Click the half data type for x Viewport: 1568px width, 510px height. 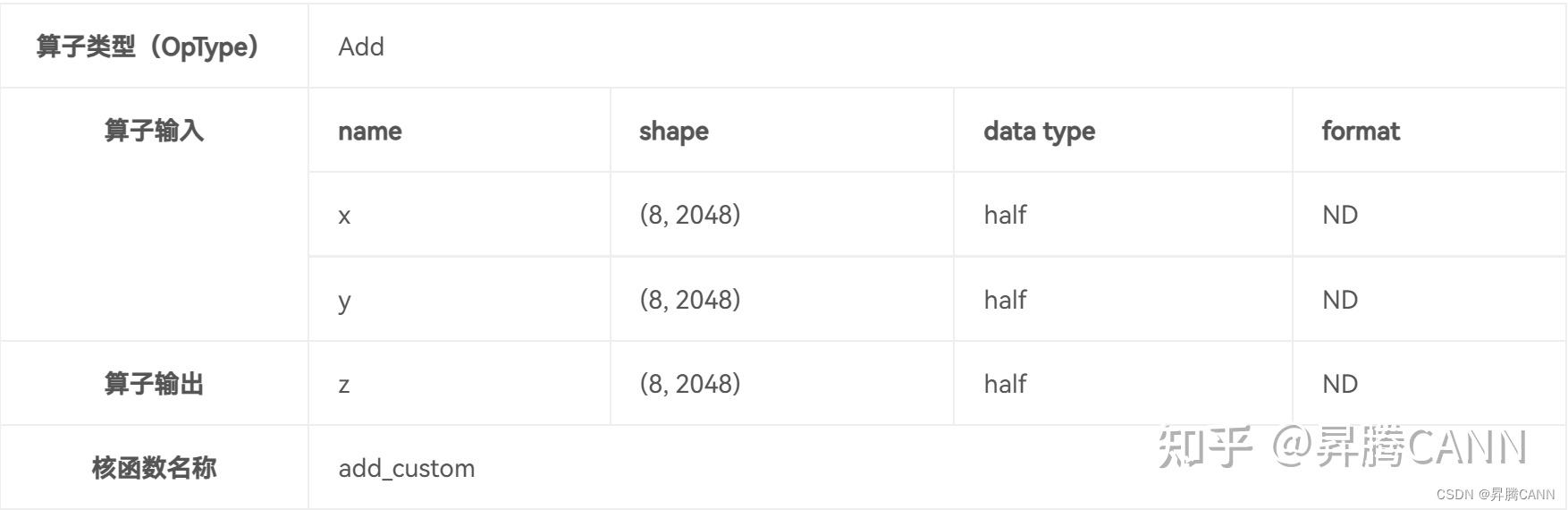point(1005,215)
